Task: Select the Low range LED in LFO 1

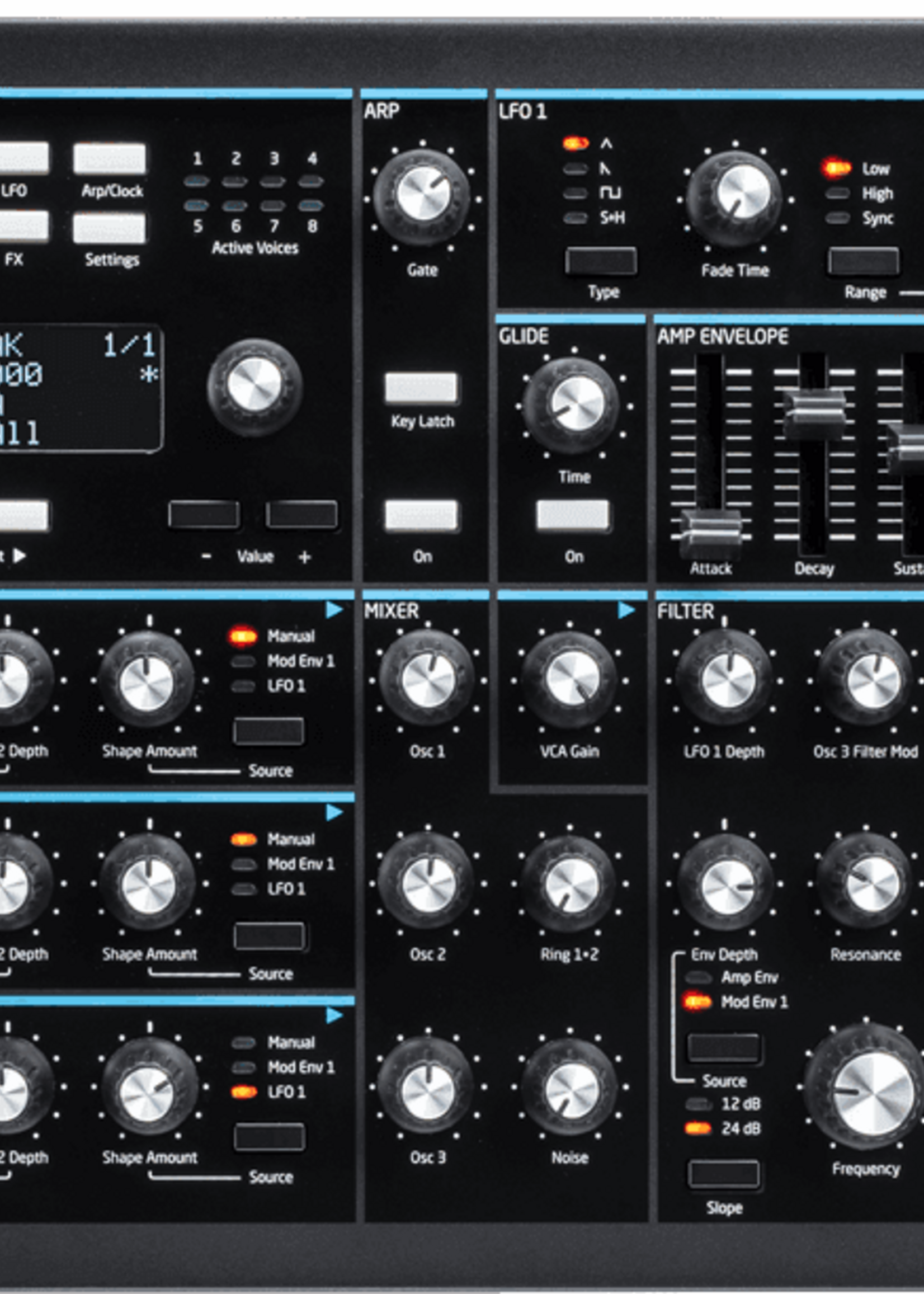Action: pyautogui.click(x=836, y=168)
